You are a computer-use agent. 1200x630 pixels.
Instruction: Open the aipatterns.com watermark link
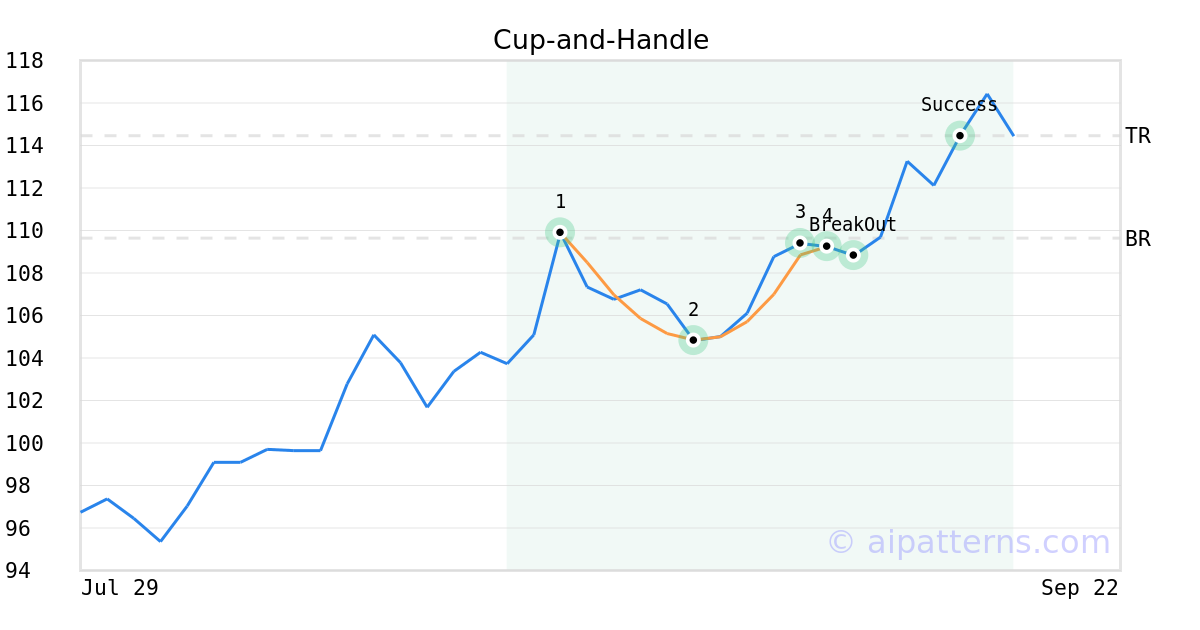pos(968,542)
